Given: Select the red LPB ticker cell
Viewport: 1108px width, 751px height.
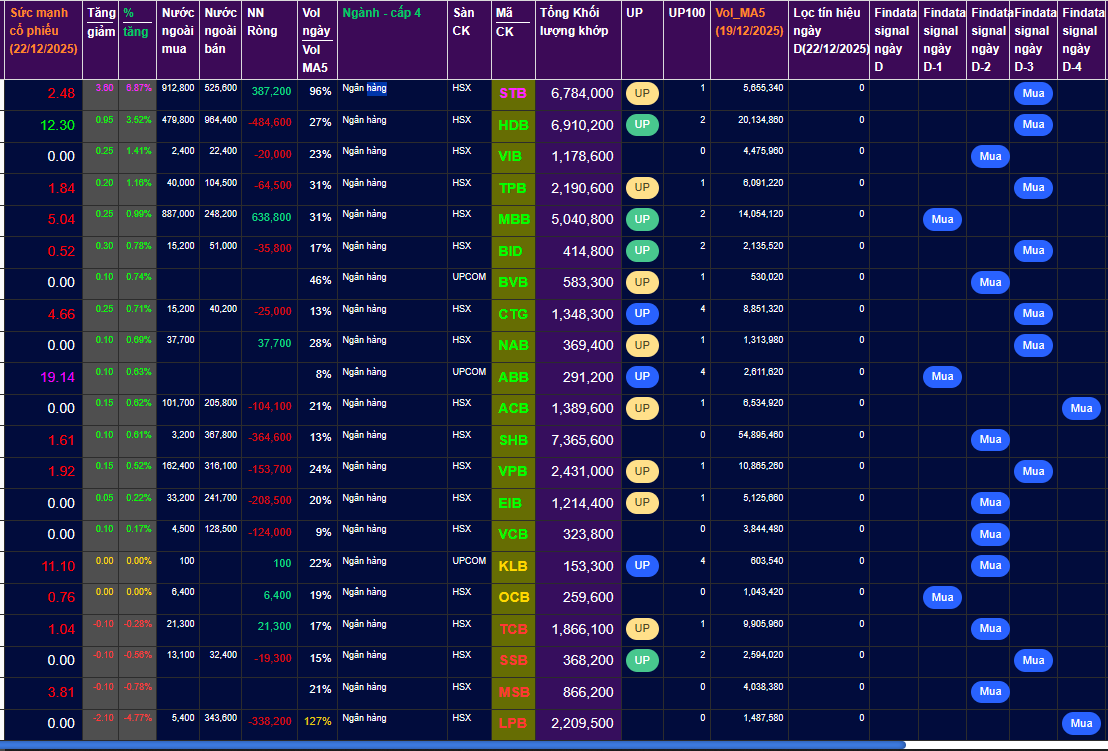Looking at the screenshot, I should [x=513, y=723].
